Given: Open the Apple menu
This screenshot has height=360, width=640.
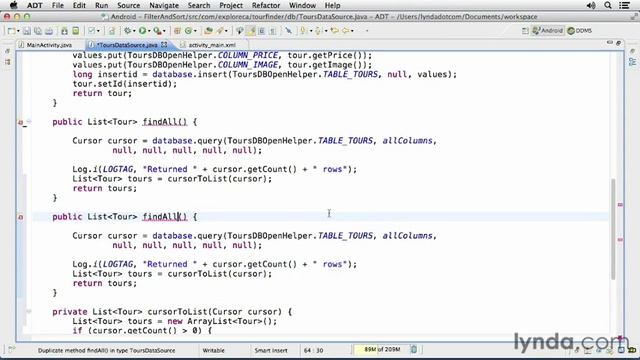Looking at the screenshot, I should tap(13, 5).
